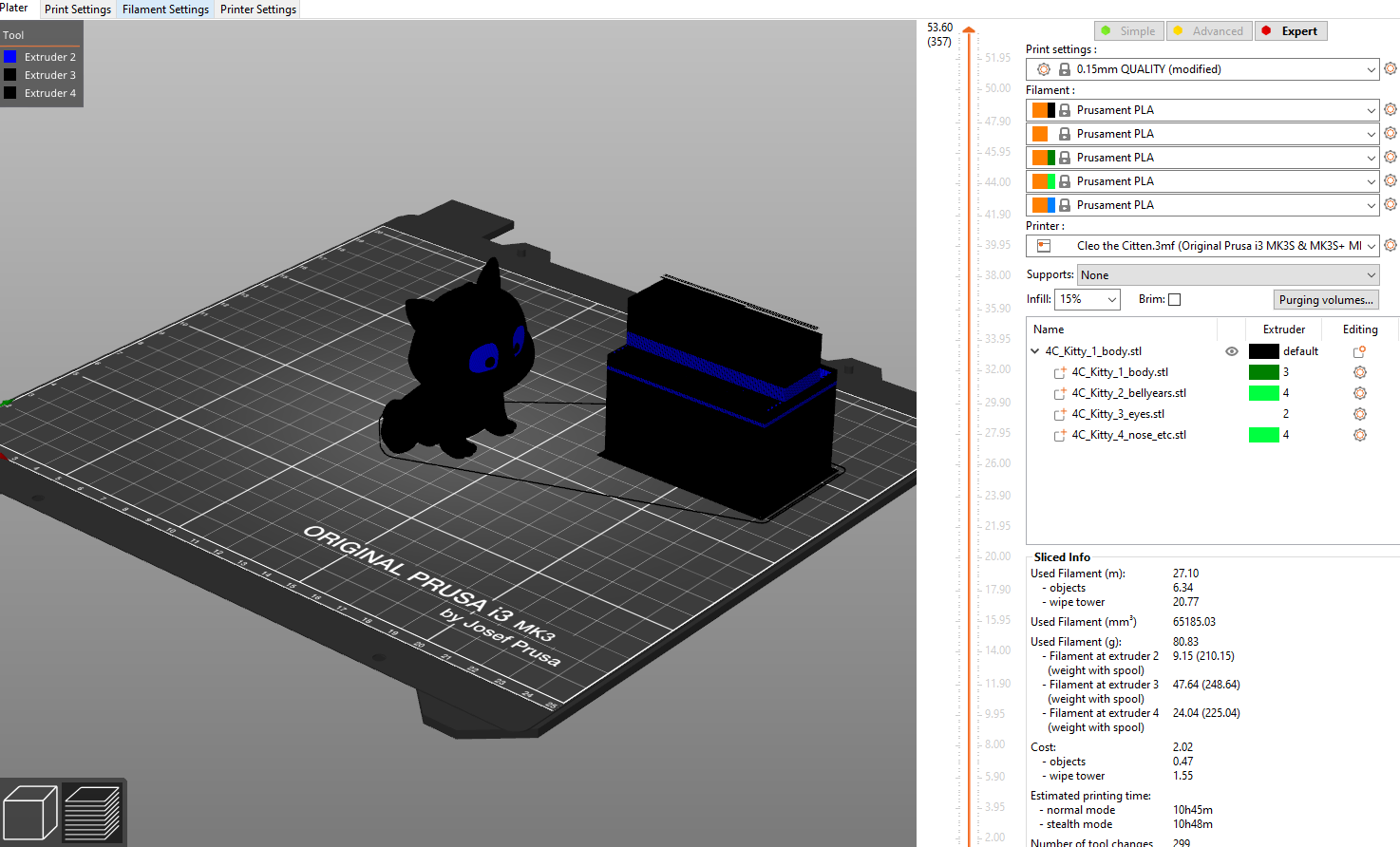
Task: Open the Filament Settings tab
Action: point(165,9)
